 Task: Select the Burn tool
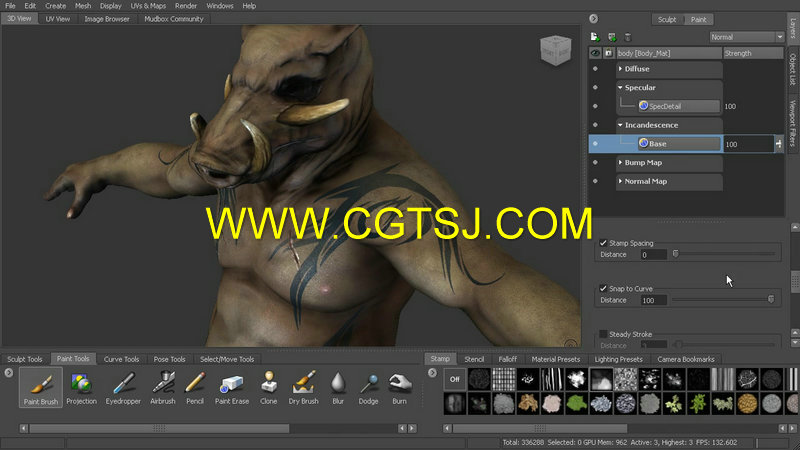point(399,388)
